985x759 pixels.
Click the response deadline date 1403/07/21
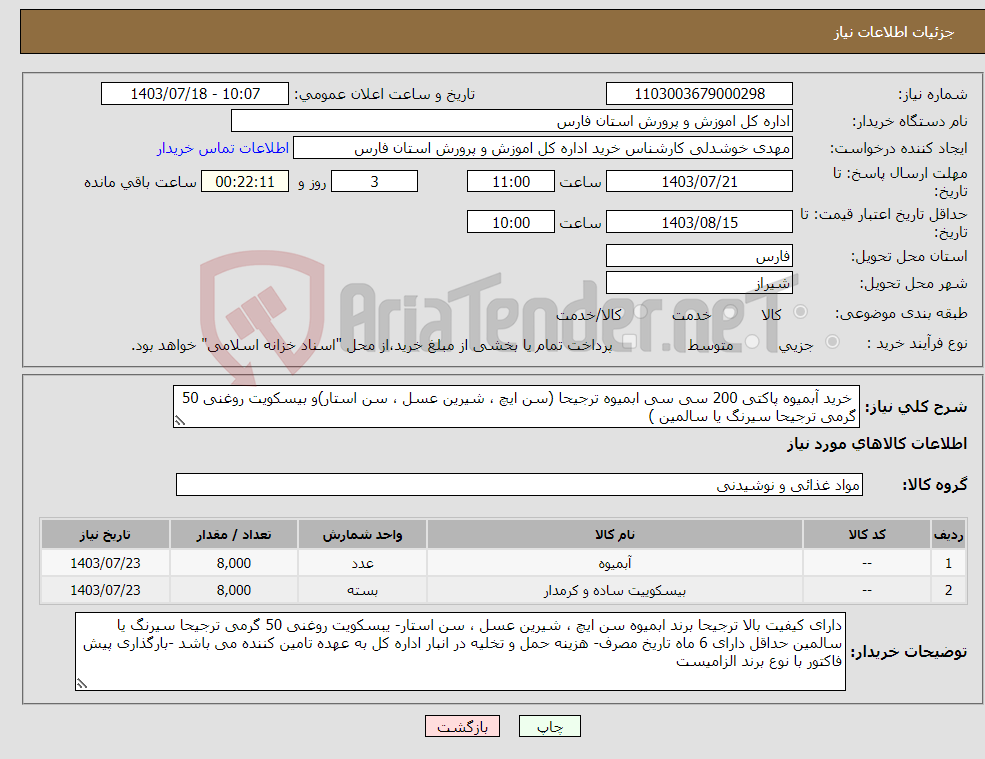click(x=699, y=182)
